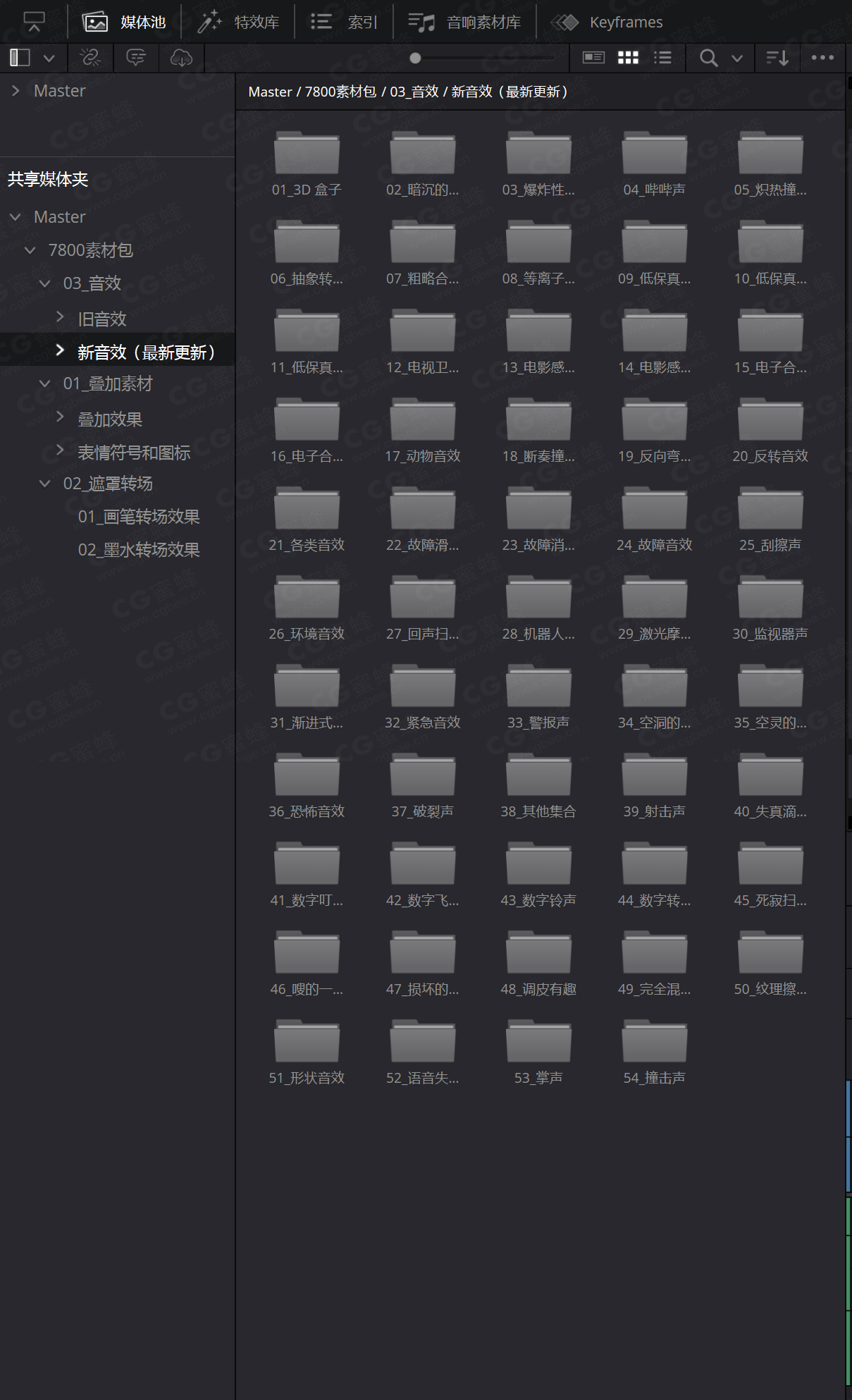Open the Keyframes tab
This screenshot has height=1400, width=852.
coord(607,22)
